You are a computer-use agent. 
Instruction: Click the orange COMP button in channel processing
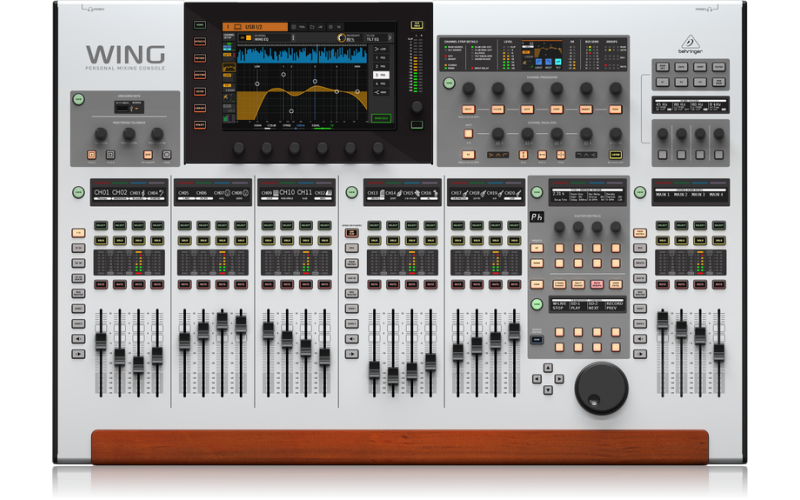(557, 109)
